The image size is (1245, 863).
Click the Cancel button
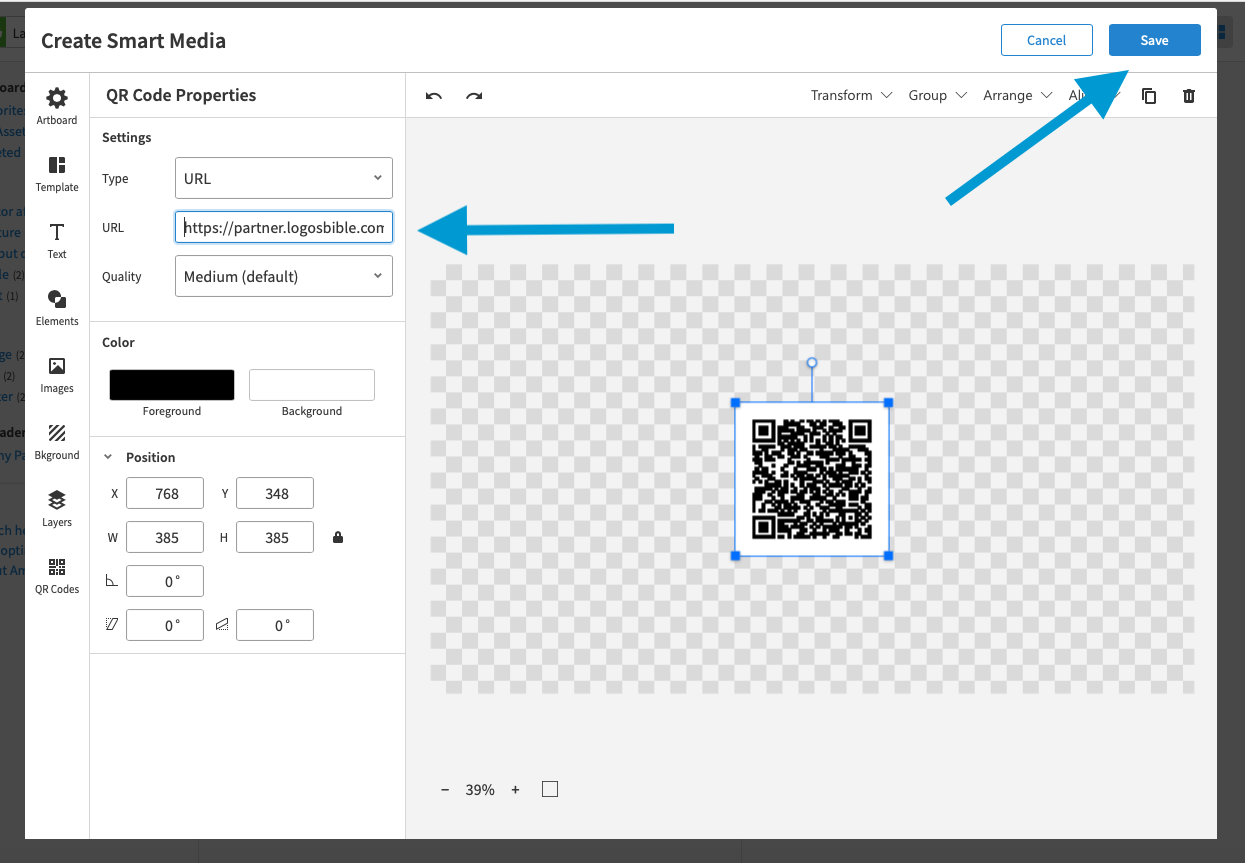[x=1046, y=40]
